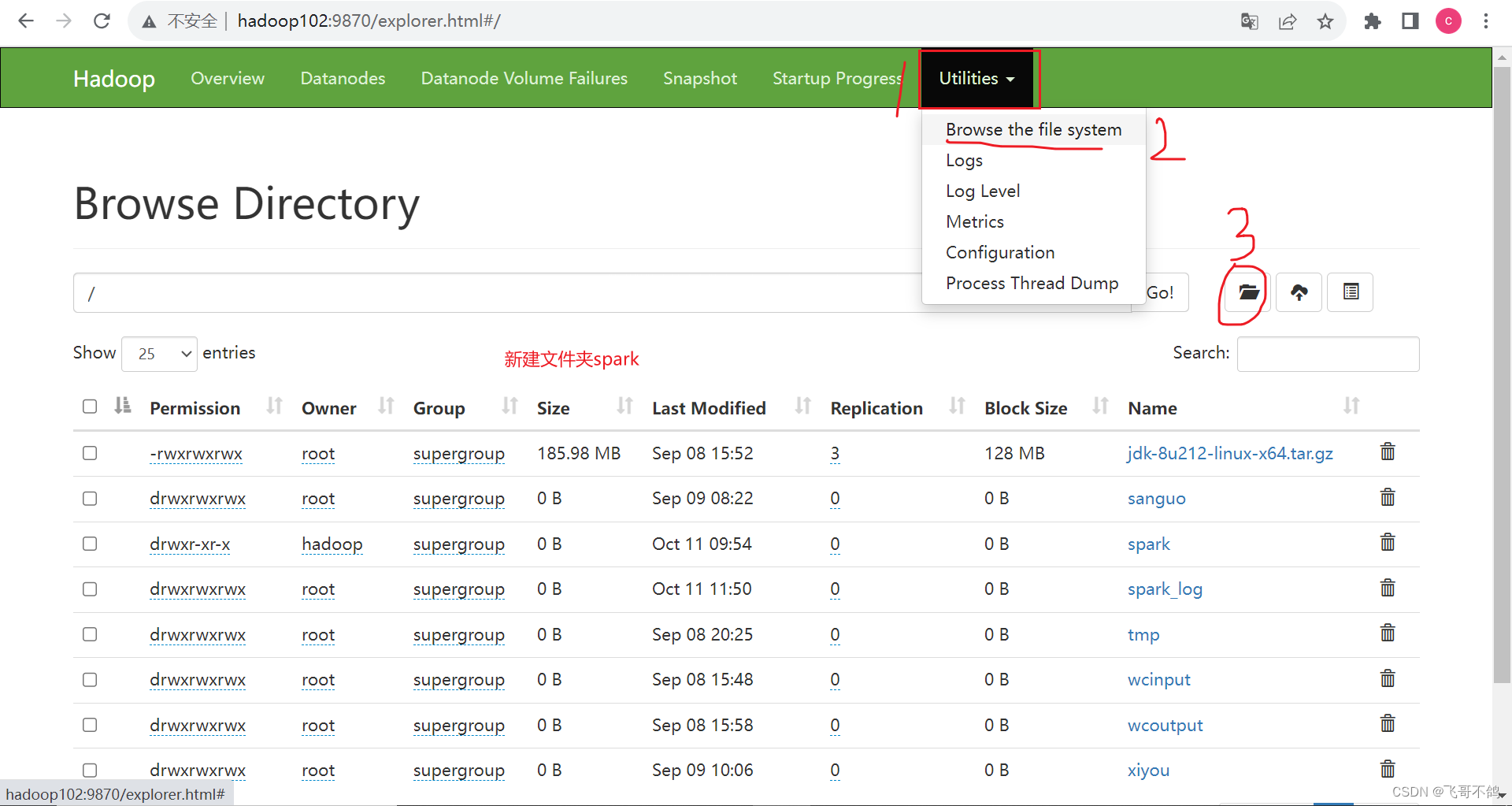Select the spark row checkbox

(x=90, y=544)
